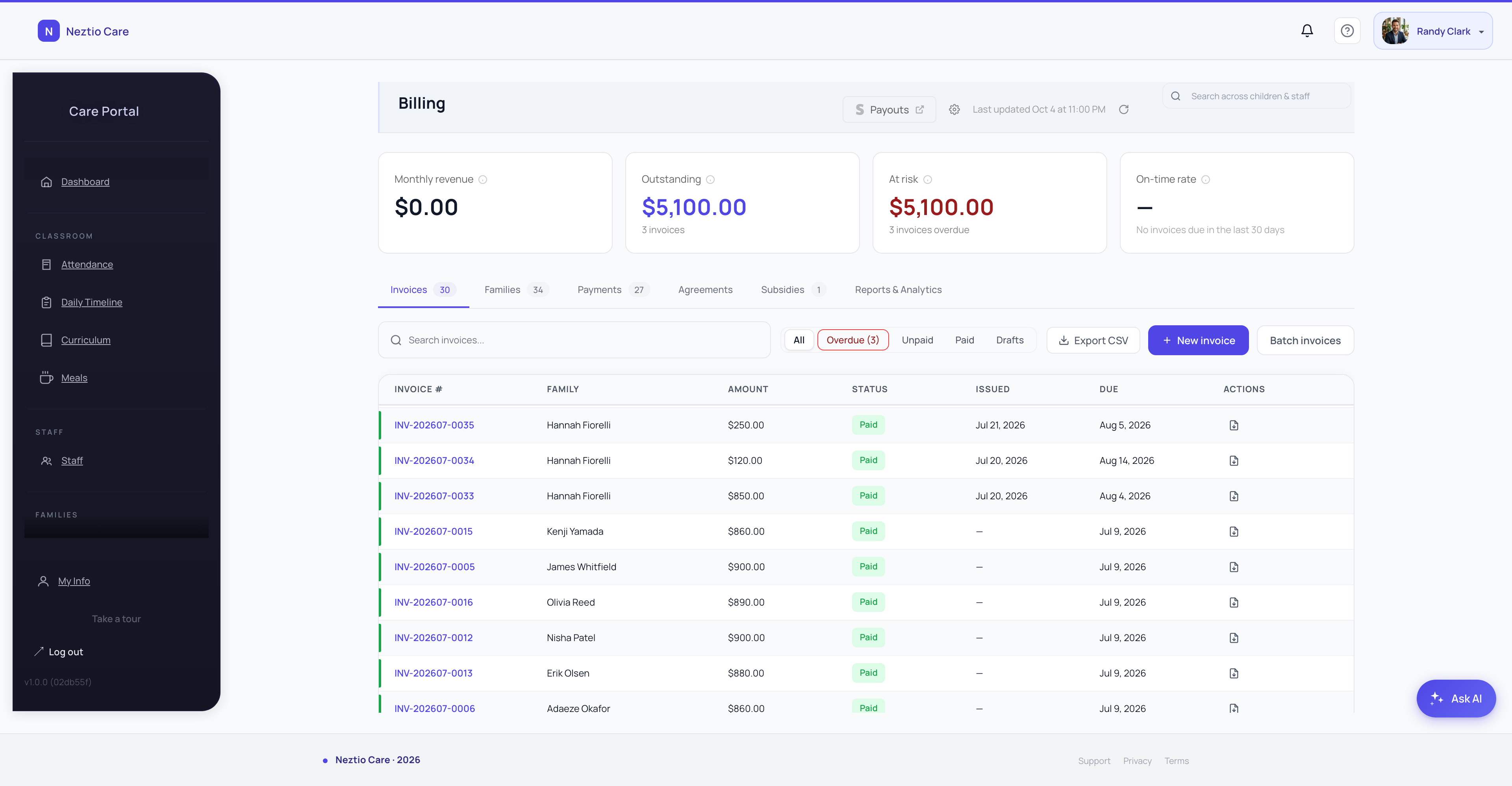1512x786 pixels.
Task: Open Meals in the sidebar
Action: coord(74,378)
